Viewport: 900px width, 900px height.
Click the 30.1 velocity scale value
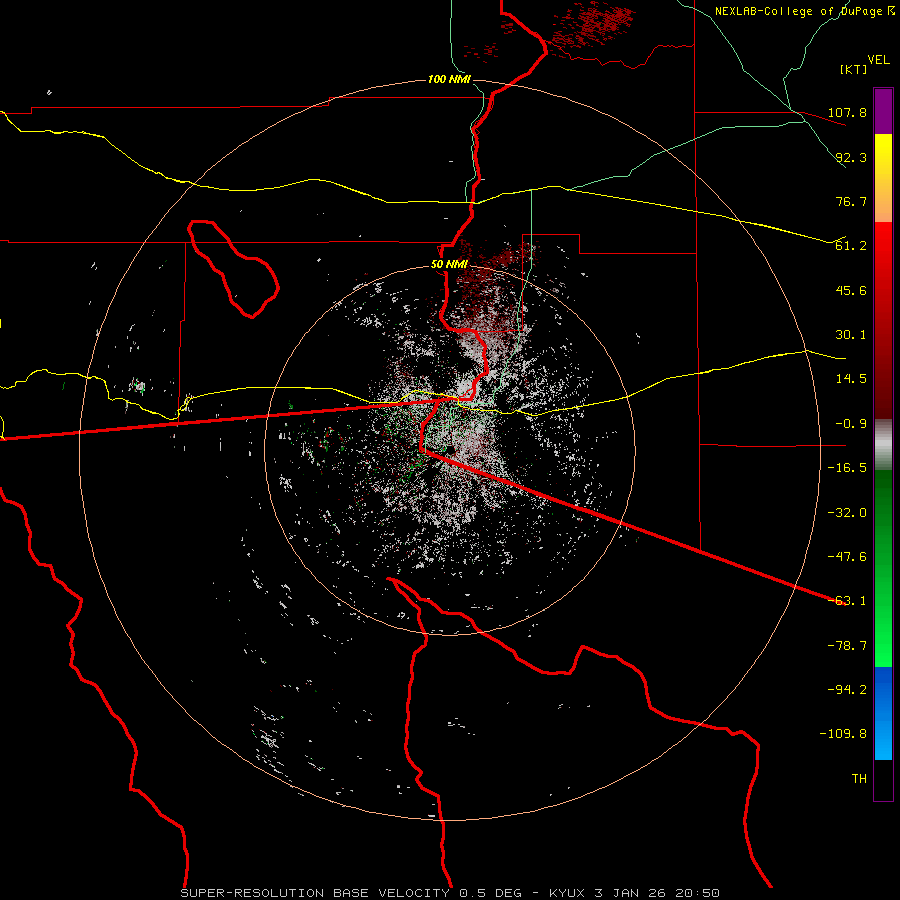tap(851, 335)
